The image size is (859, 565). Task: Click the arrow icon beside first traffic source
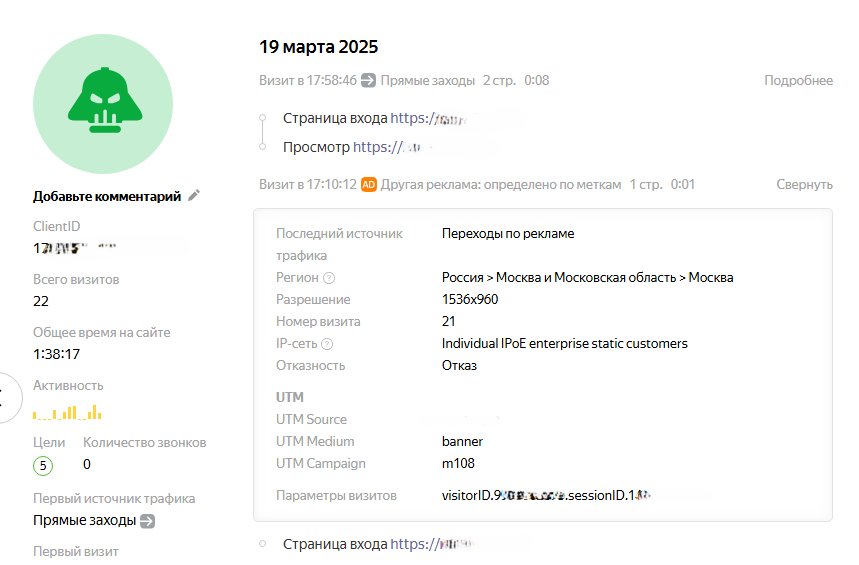[x=147, y=520]
